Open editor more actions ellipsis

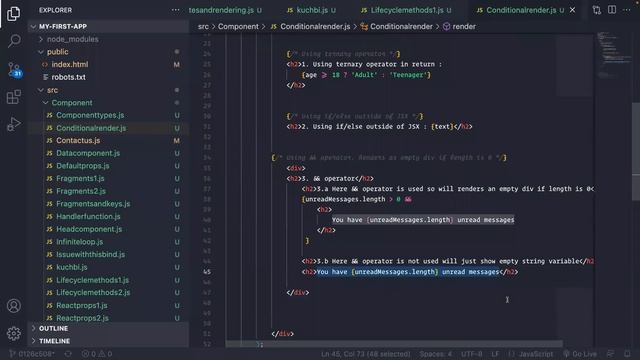[627, 10]
